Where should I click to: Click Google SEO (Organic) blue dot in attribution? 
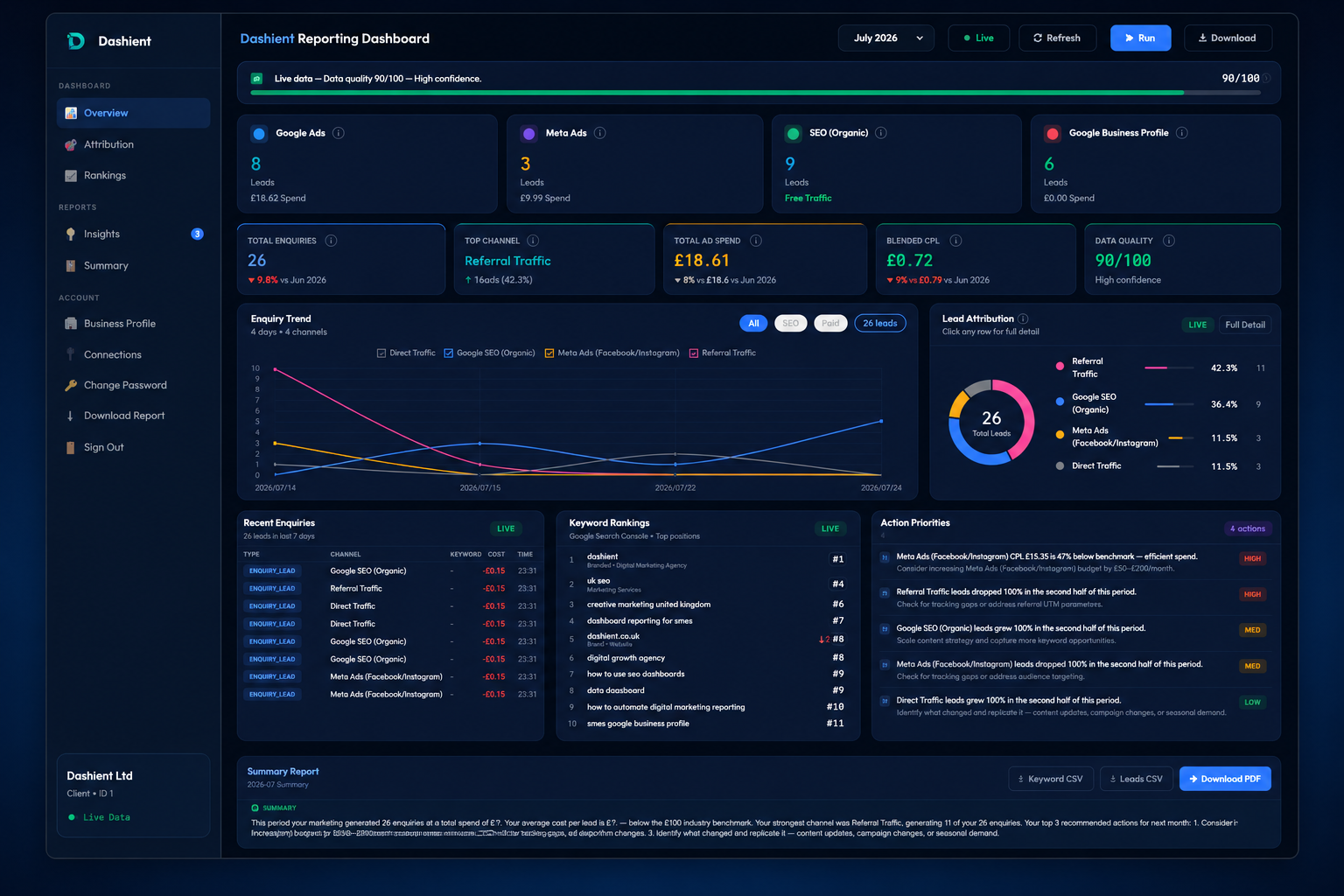point(1060,402)
